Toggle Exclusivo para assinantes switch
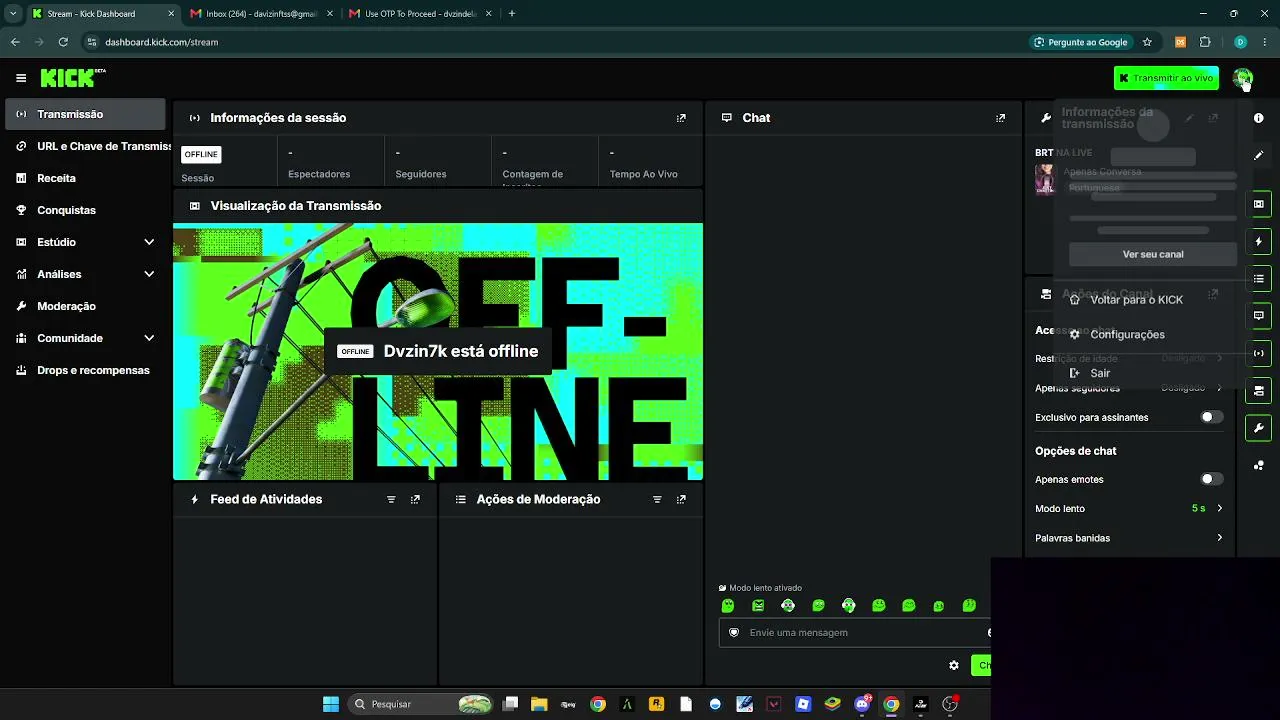The height and width of the screenshot is (720, 1280). tap(1211, 417)
